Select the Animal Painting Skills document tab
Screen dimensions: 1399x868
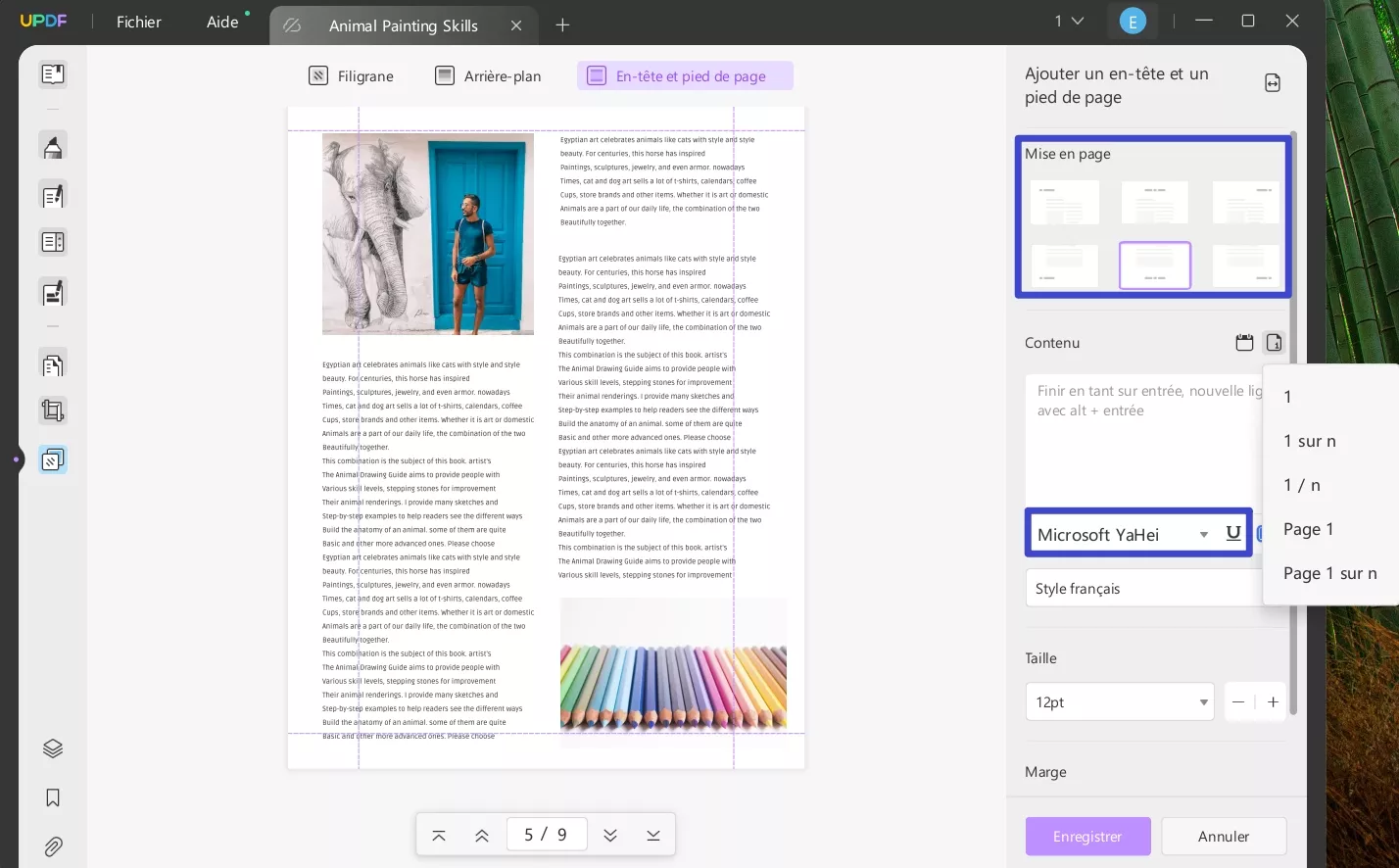[404, 25]
